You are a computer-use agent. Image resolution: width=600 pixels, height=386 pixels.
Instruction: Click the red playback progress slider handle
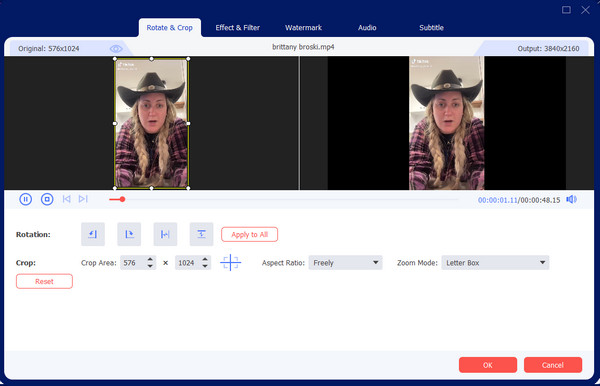[122, 199]
